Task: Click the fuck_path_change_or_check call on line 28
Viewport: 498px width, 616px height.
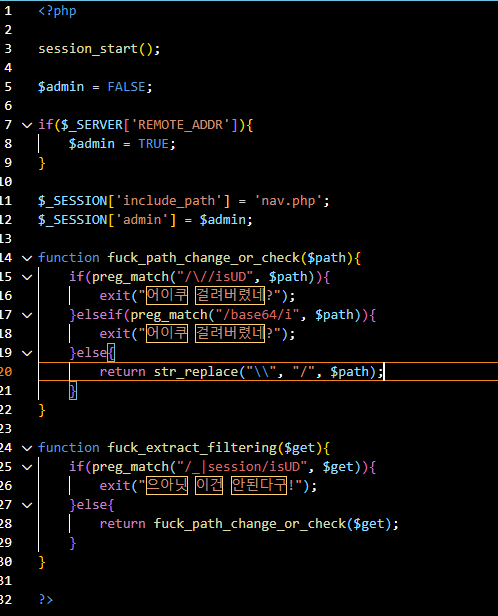Action: (x=249, y=524)
